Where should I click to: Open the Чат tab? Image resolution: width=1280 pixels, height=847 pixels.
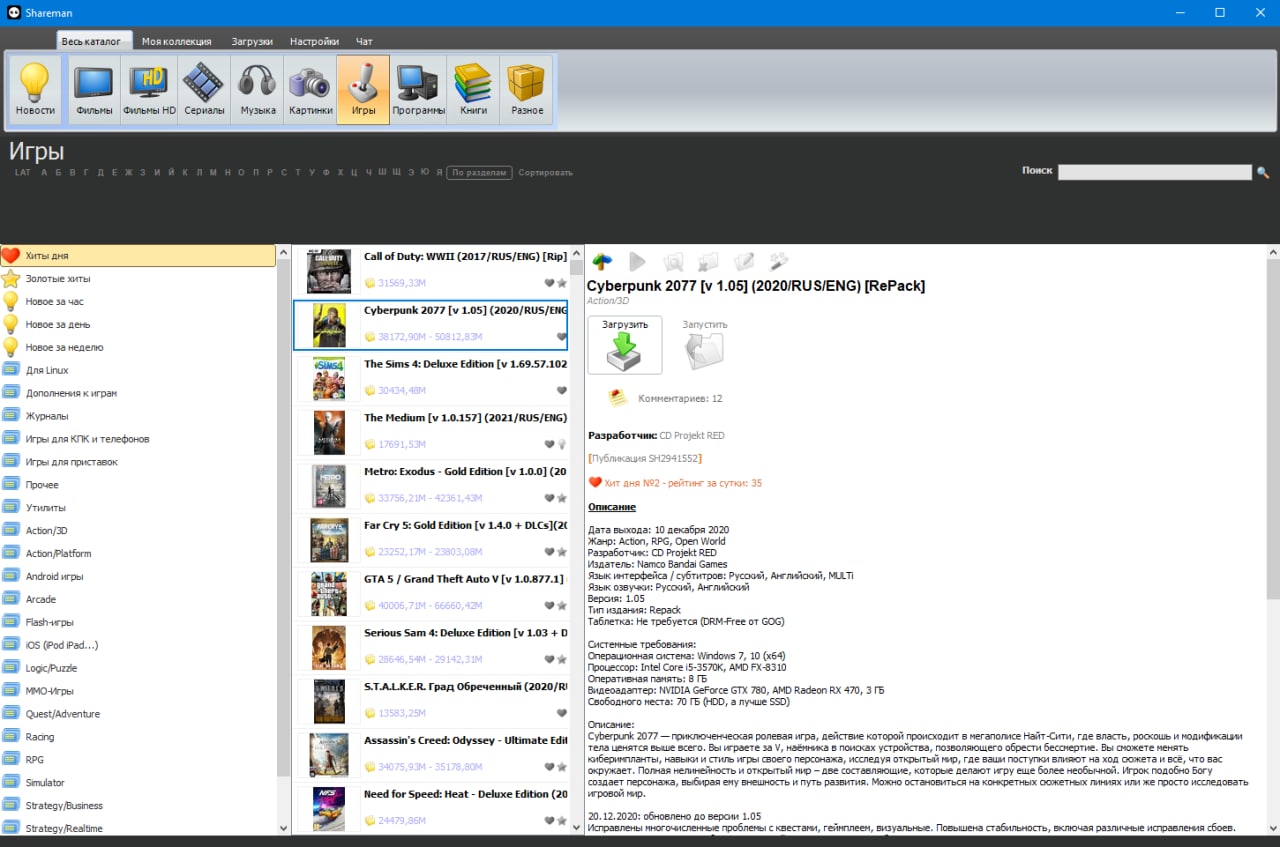coord(364,41)
